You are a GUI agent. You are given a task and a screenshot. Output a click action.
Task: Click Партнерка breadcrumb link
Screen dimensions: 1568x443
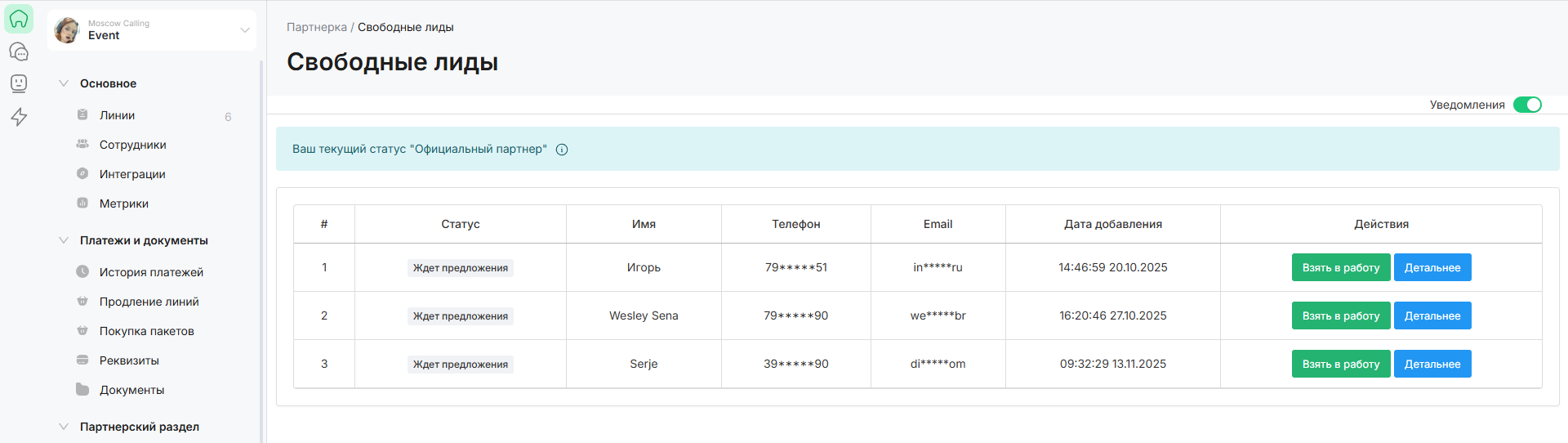pyautogui.click(x=316, y=27)
